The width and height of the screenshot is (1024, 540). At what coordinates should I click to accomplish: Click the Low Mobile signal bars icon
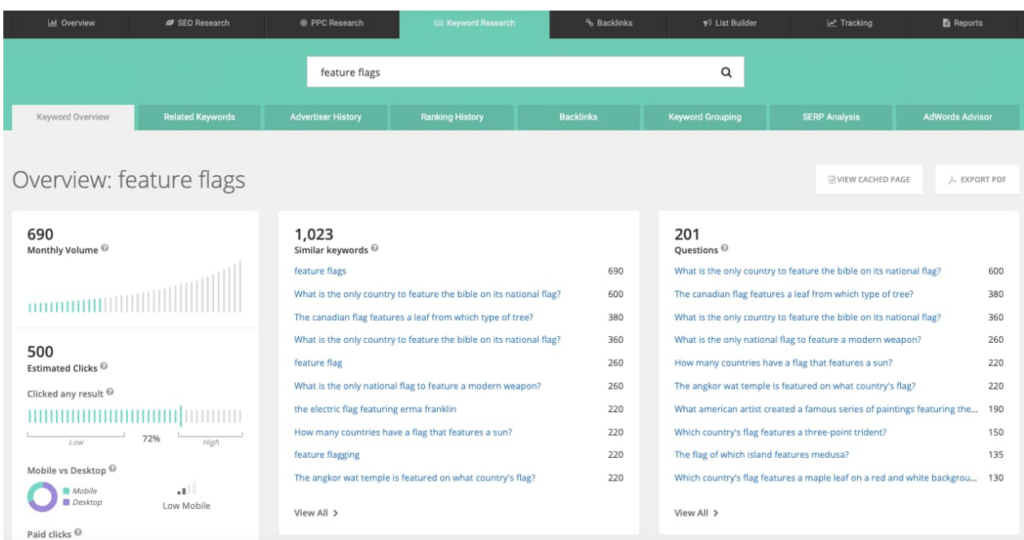coord(186,489)
